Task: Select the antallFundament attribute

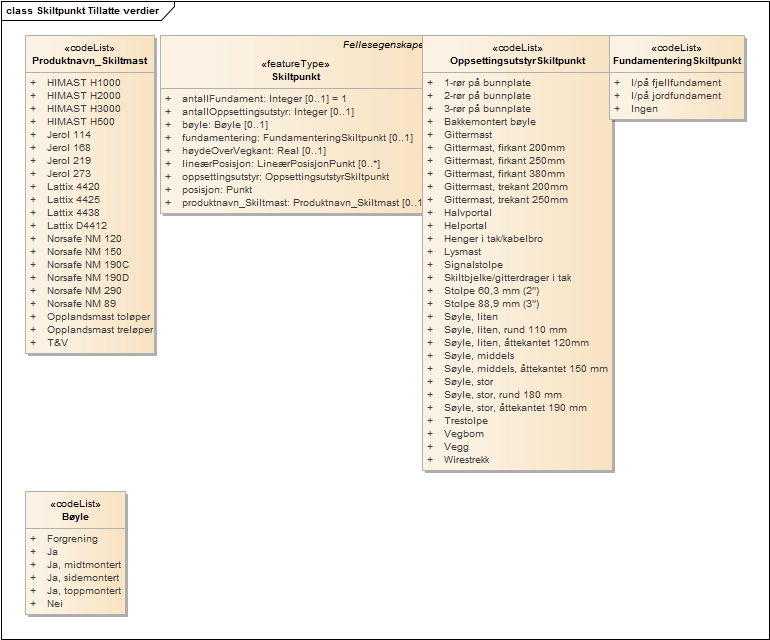Action: [x=263, y=99]
